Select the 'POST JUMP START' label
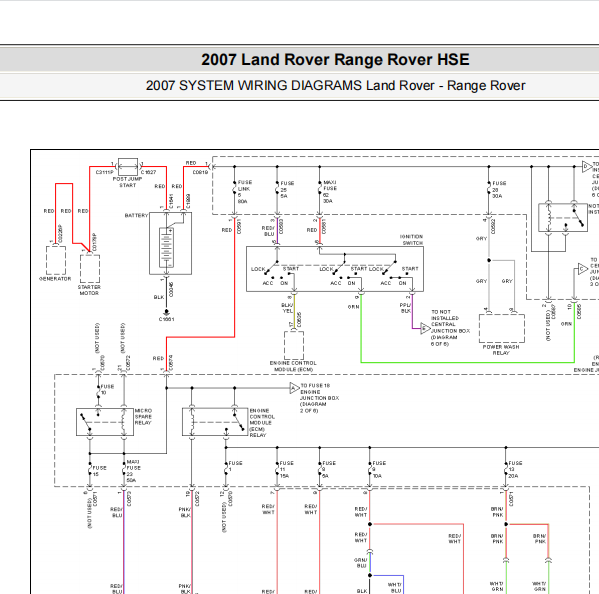Viewport: 599px width, 594px height. [128, 182]
